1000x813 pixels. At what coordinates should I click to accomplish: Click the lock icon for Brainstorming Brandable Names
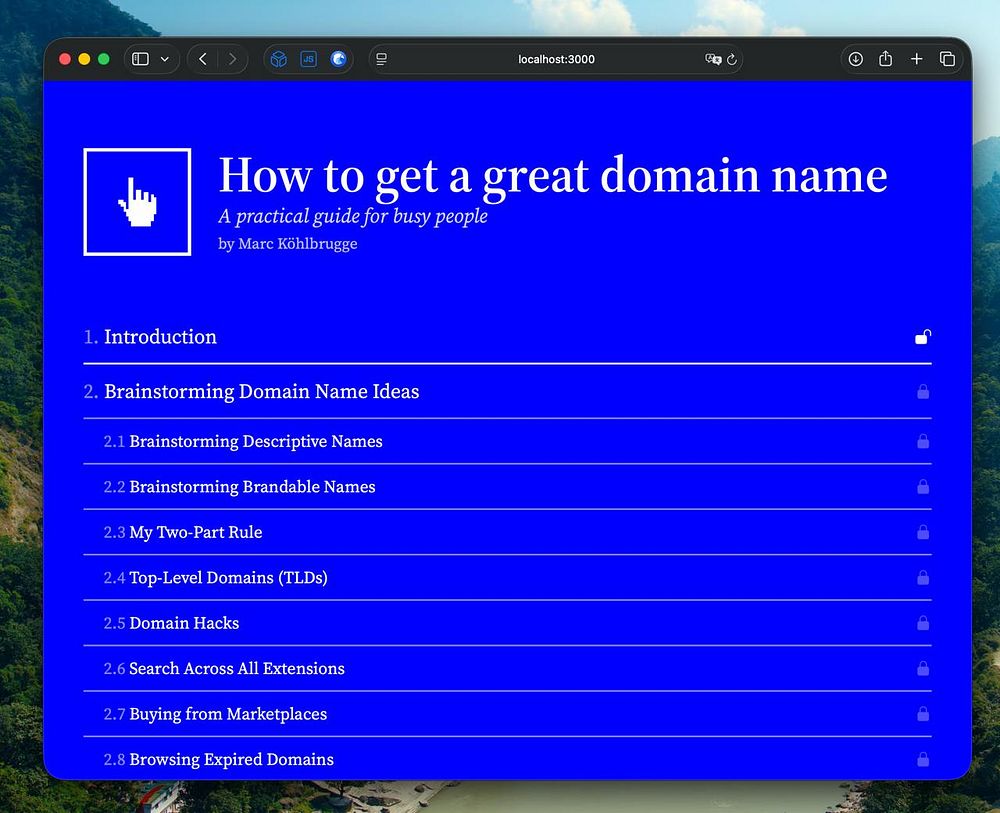tap(923, 487)
